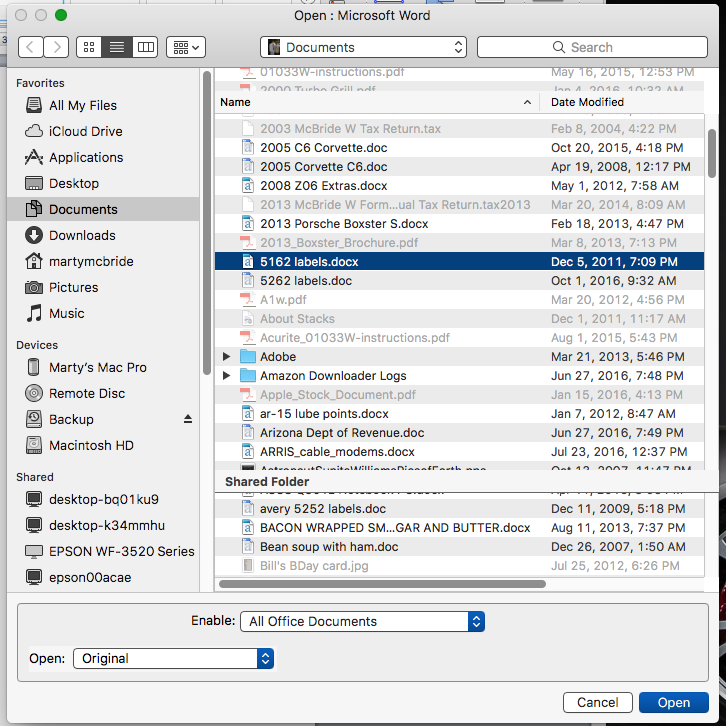The width and height of the screenshot is (726, 726).
Task: Click the horizontal scrollbar below file list
Action: (382, 584)
